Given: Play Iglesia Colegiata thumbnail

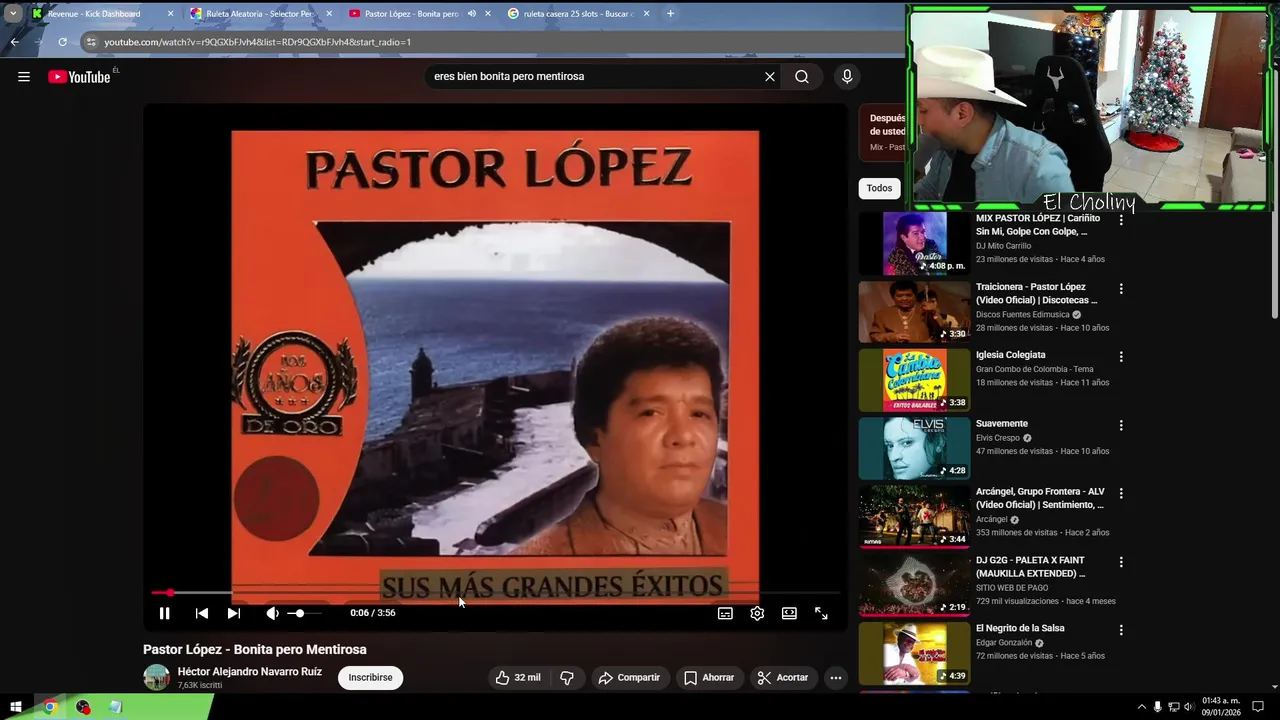Looking at the screenshot, I should pos(914,380).
